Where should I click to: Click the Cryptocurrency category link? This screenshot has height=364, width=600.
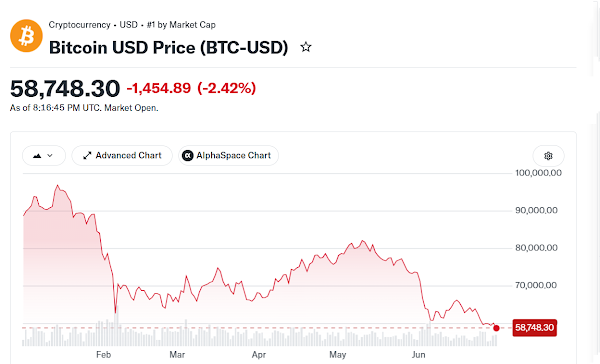[79, 25]
